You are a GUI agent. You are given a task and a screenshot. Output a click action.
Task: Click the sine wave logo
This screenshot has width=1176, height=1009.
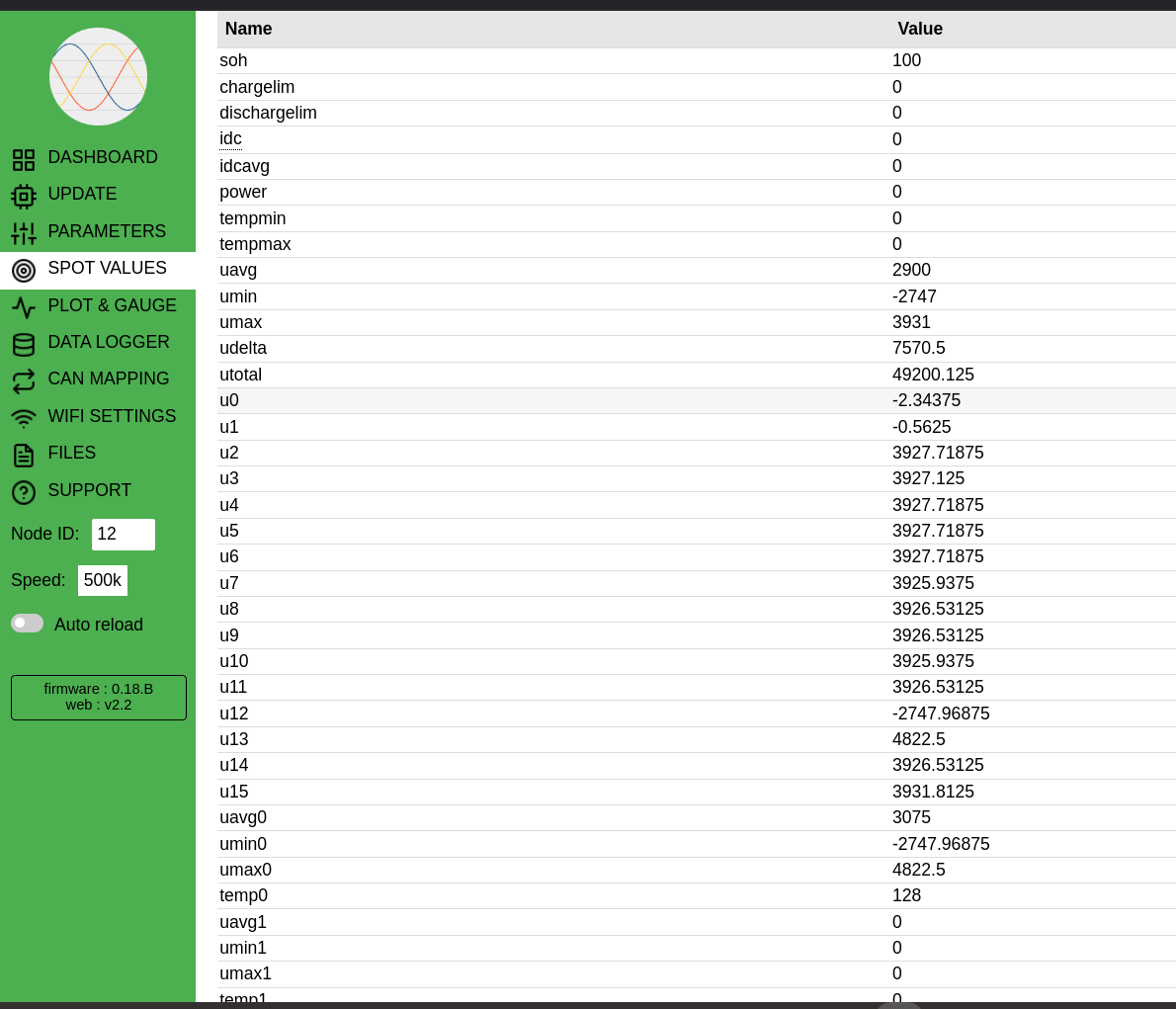98,76
